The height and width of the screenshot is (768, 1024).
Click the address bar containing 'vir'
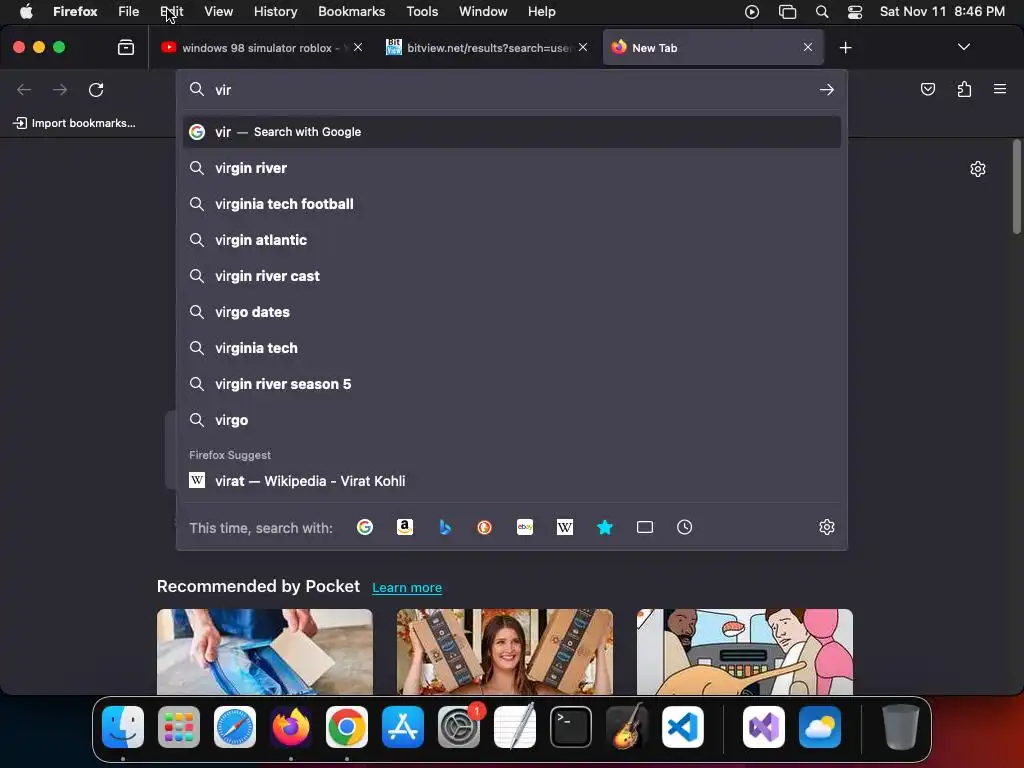[x=513, y=89]
